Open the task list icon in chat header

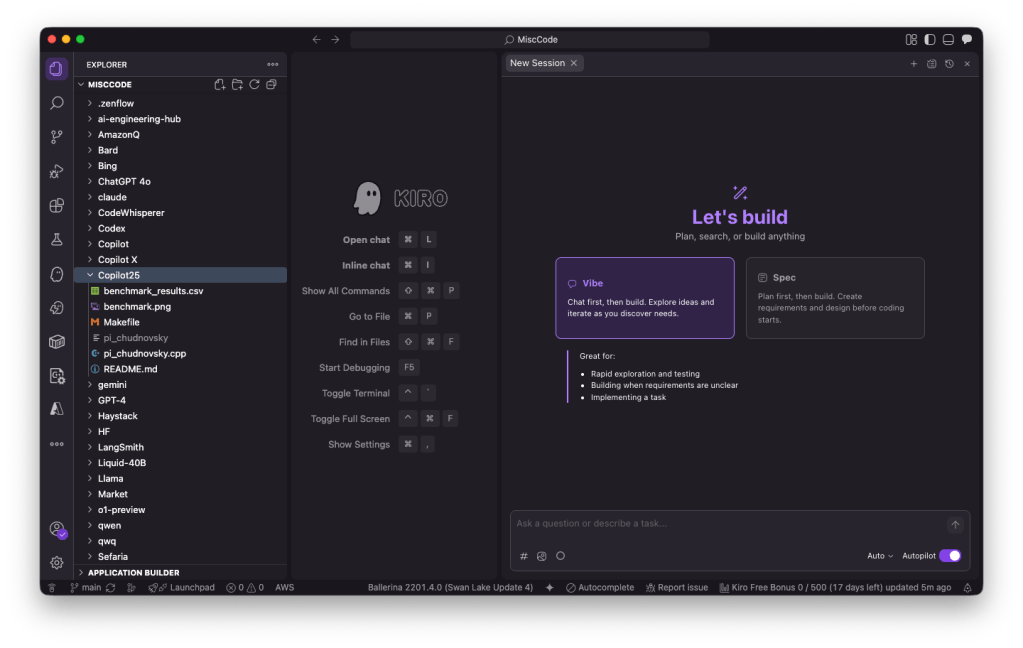coord(932,63)
